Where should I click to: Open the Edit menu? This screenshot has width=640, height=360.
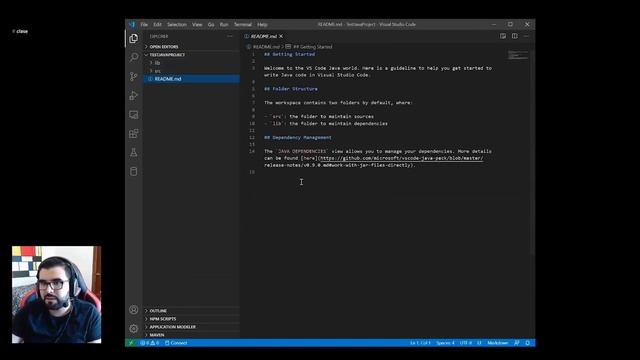pos(158,24)
